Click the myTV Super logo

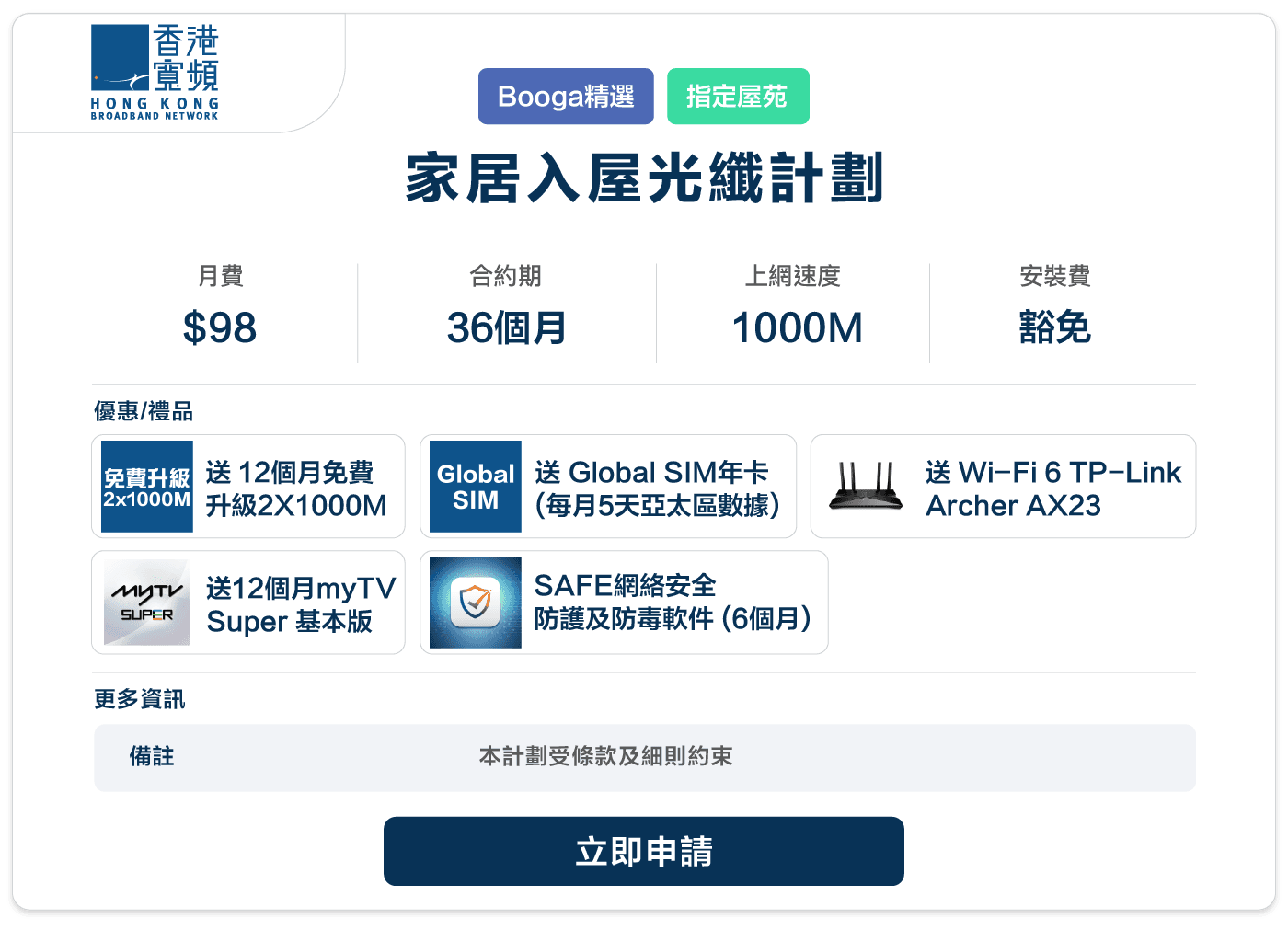point(145,603)
